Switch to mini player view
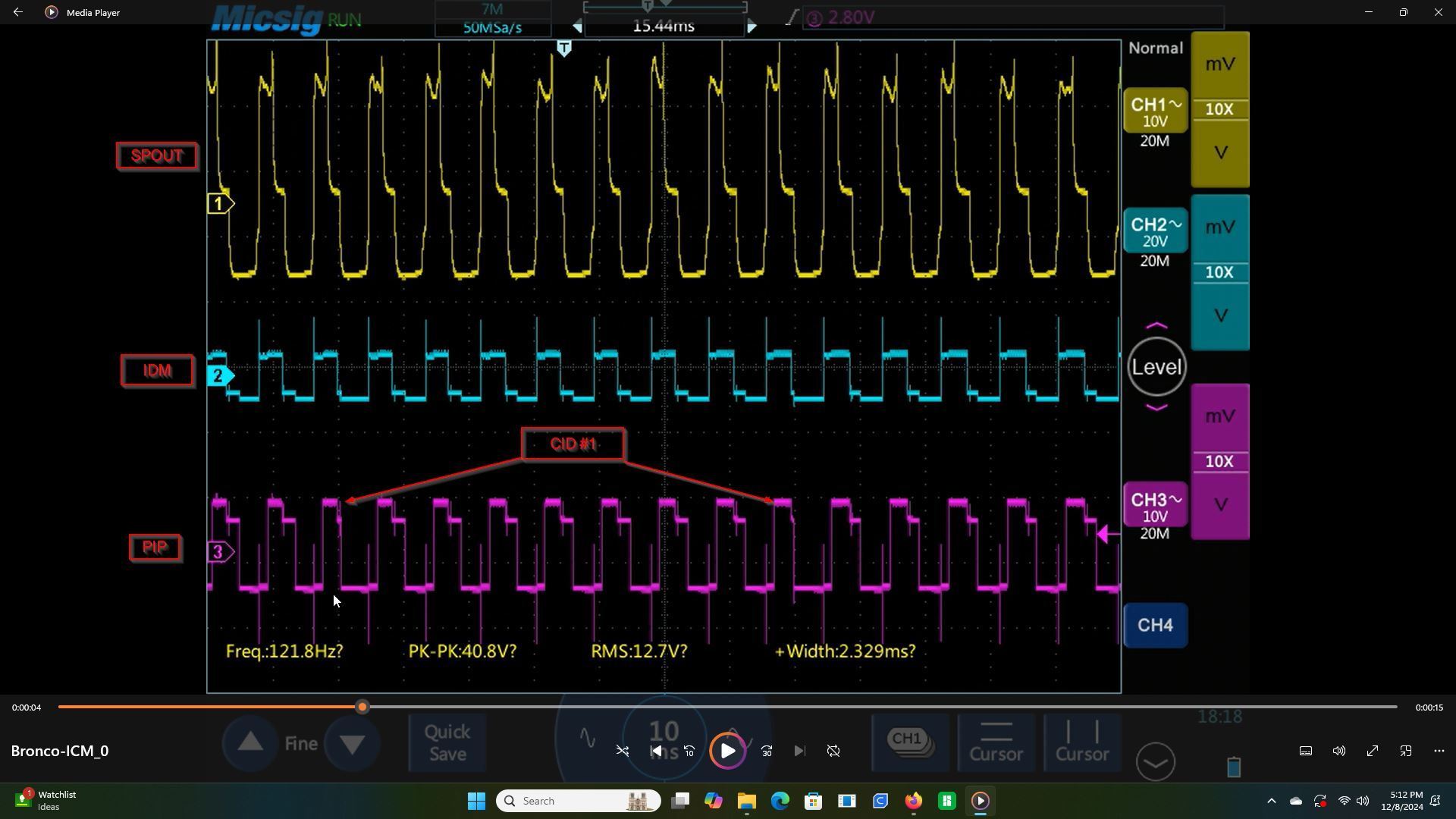1456x819 pixels. (1406, 751)
